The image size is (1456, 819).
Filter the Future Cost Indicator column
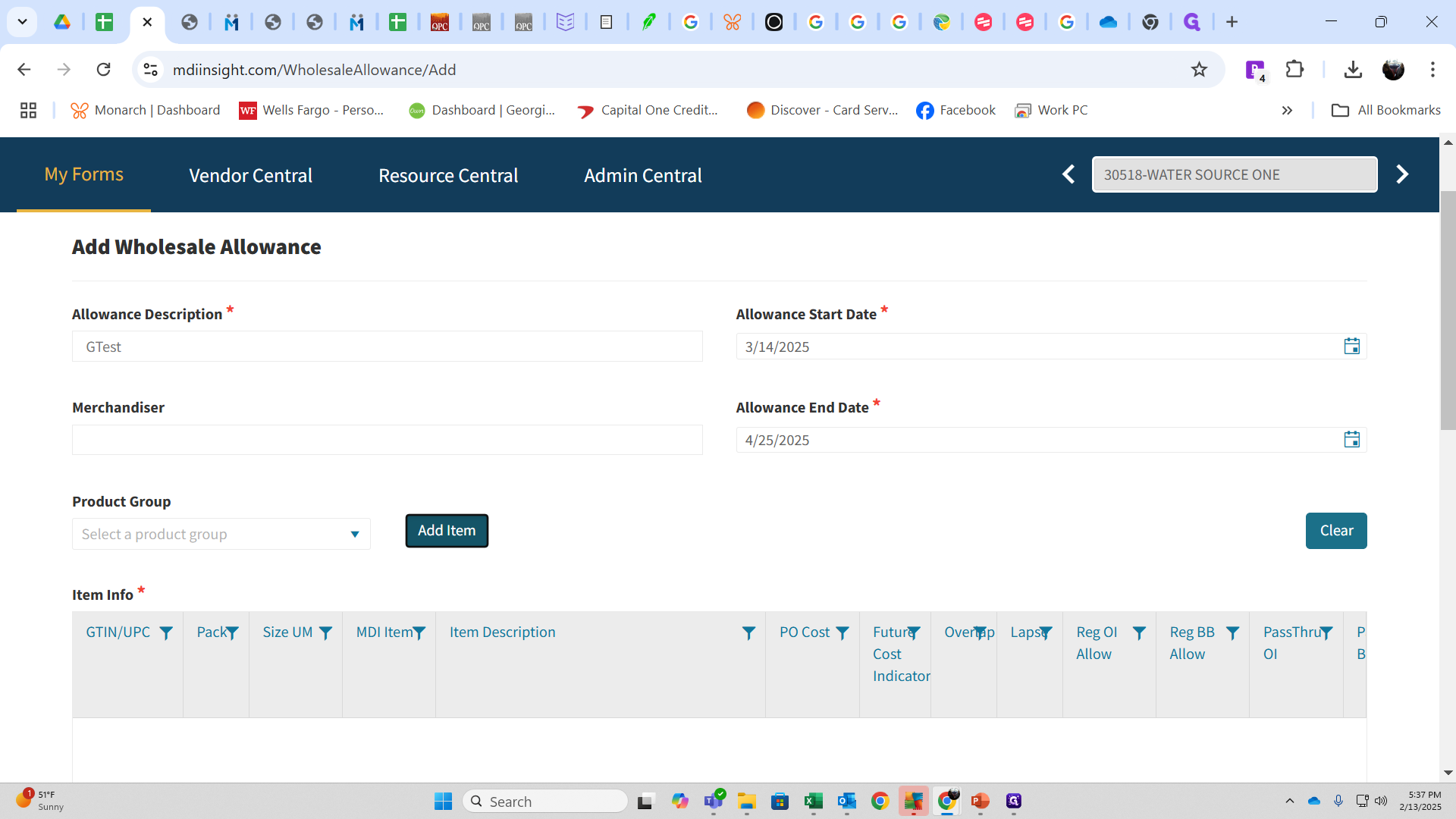click(x=914, y=633)
